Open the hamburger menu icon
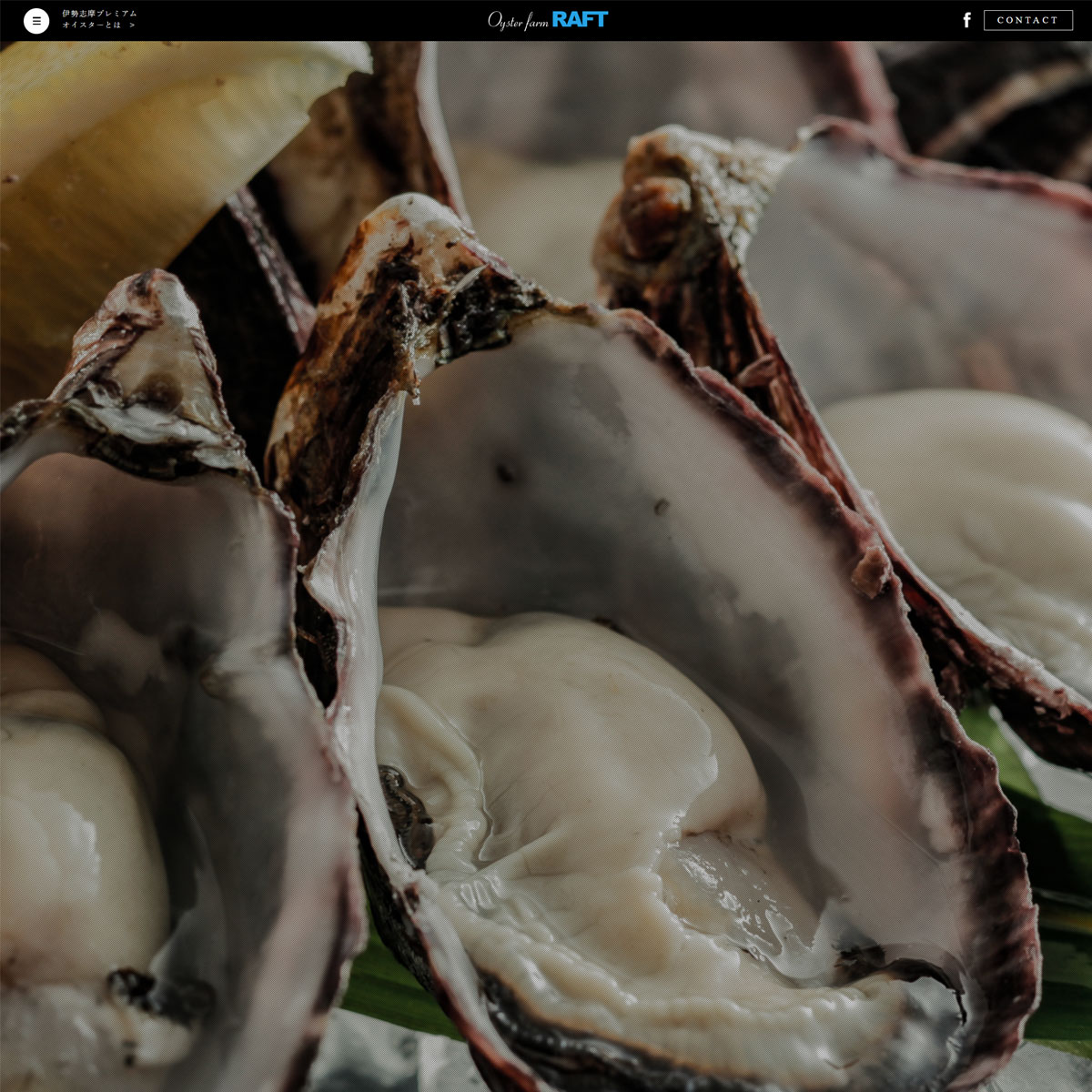The image size is (1092, 1092). [36, 20]
